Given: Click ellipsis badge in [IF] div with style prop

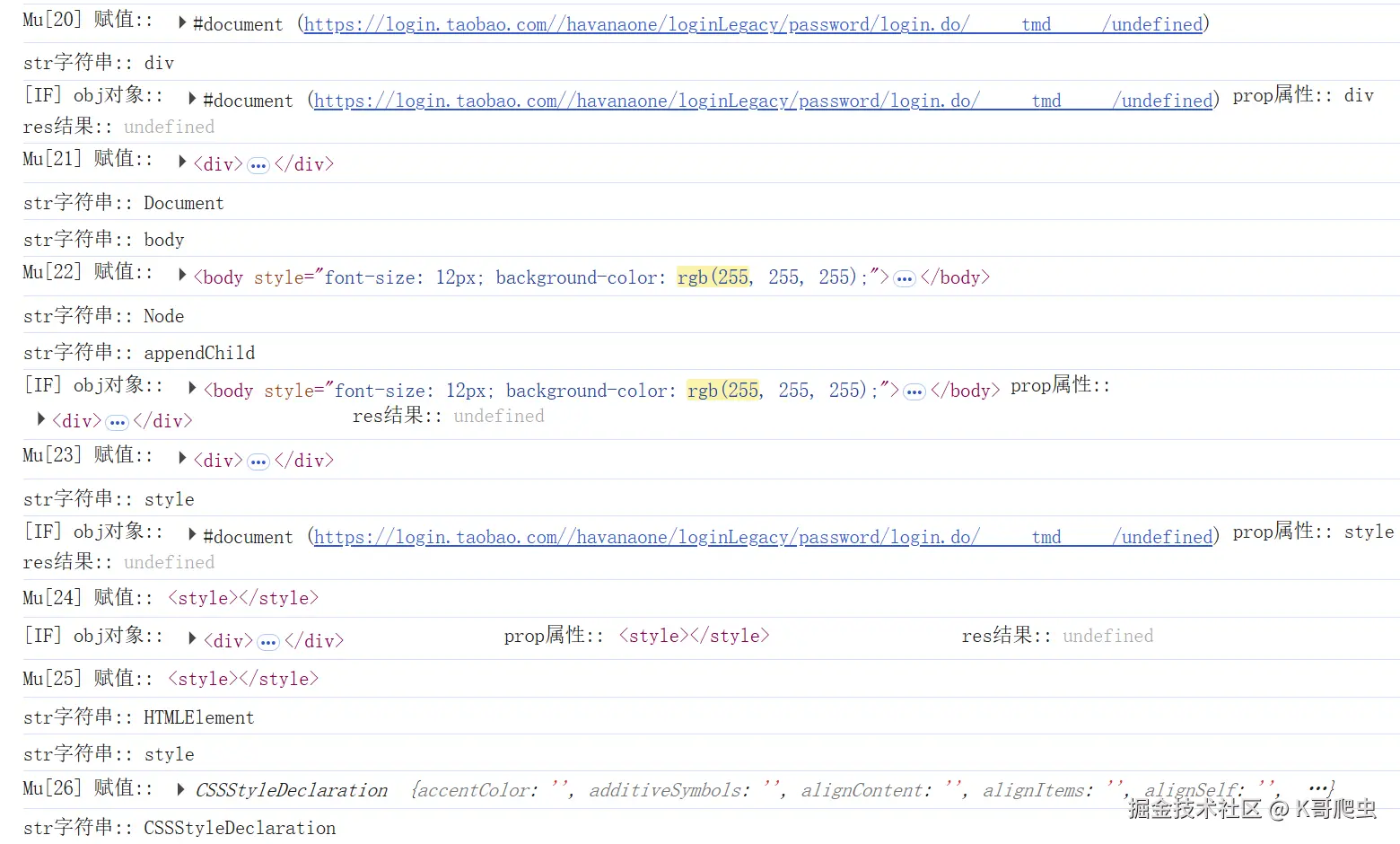Looking at the screenshot, I should pyautogui.click(x=268, y=642).
